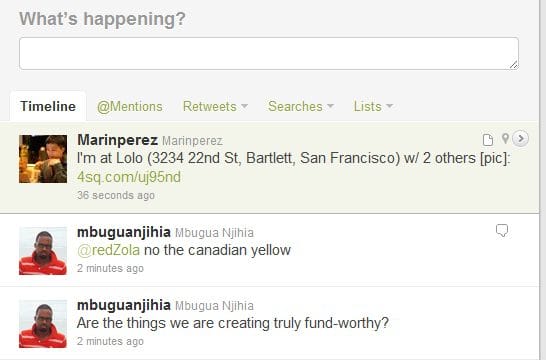Click the location pin on Marinperez's tweet
Screen dimensions: 546x360
pyautogui.click(x=505, y=139)
